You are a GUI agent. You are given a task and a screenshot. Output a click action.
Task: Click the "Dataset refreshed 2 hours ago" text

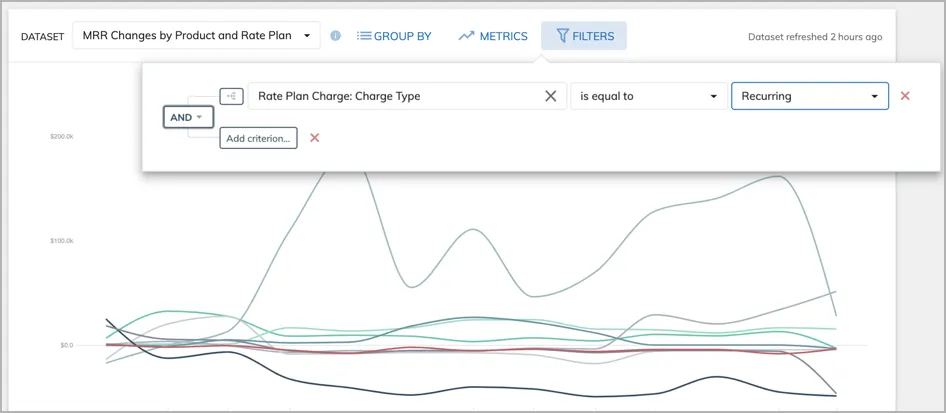tap(815, 37)
